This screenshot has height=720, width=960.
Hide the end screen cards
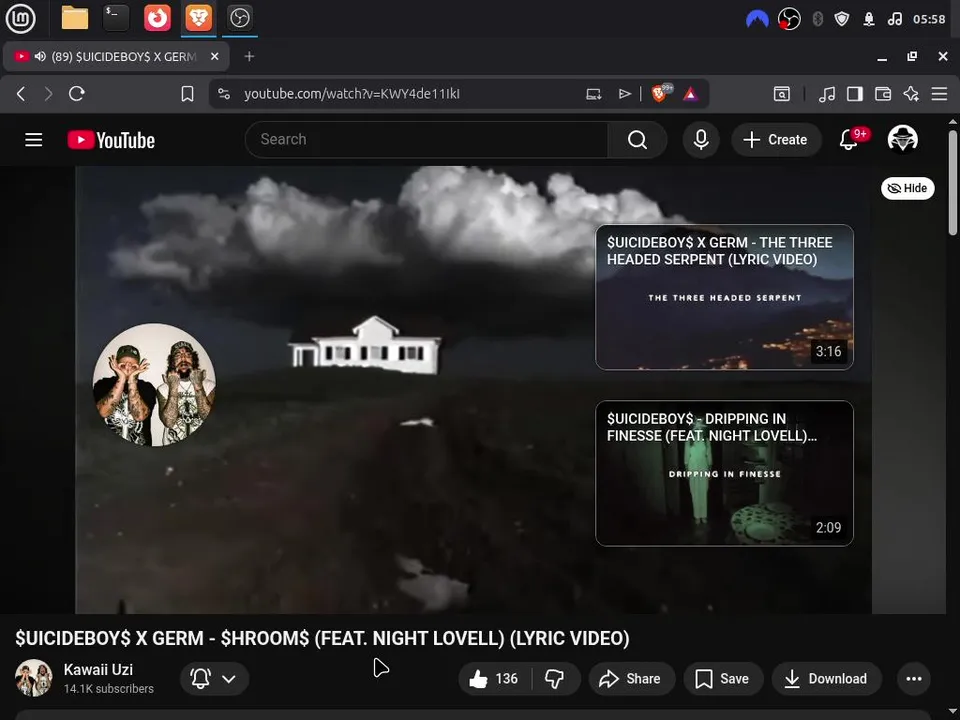[907, 188]
